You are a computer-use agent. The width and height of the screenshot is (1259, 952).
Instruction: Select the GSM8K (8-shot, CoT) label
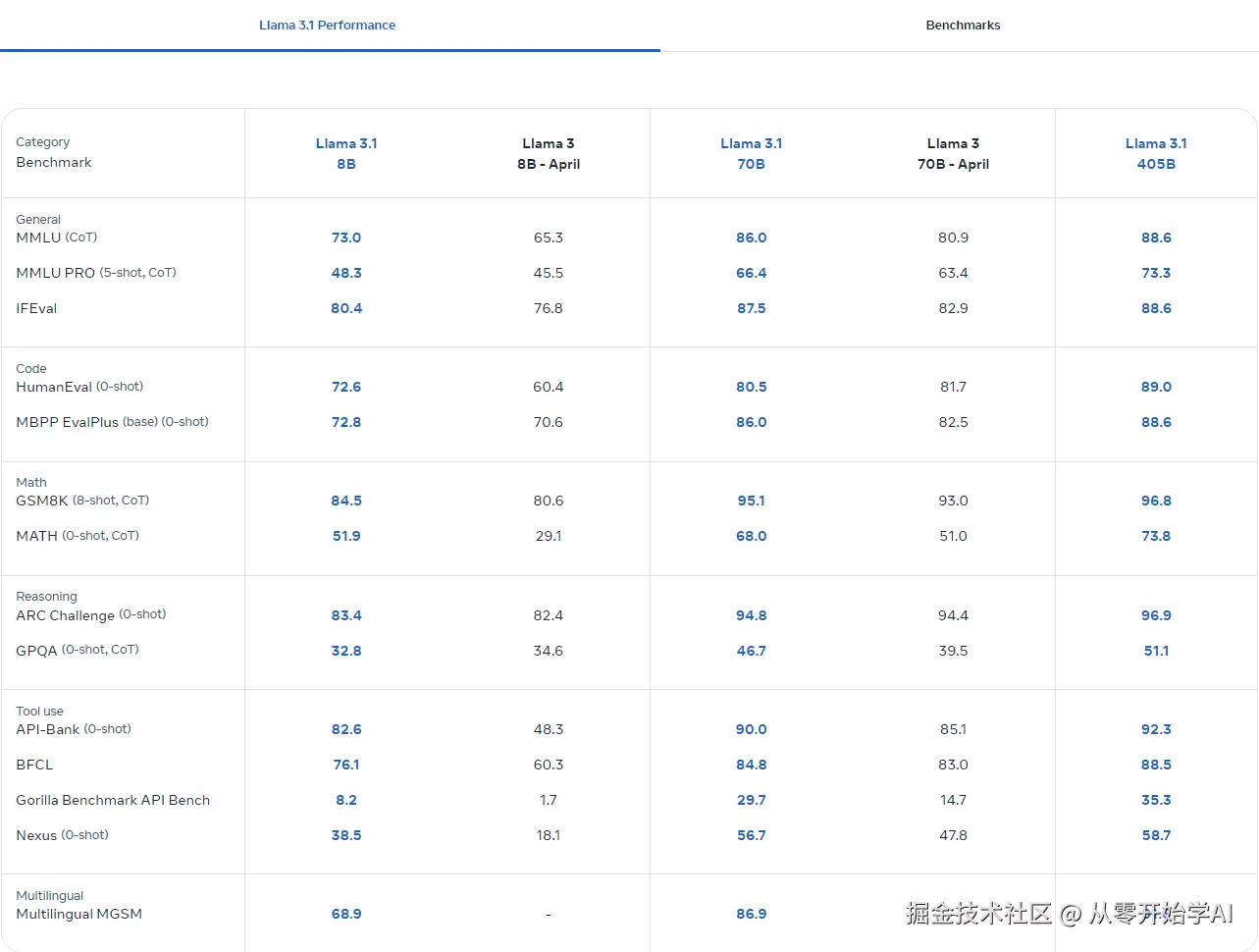click(82, 501)
